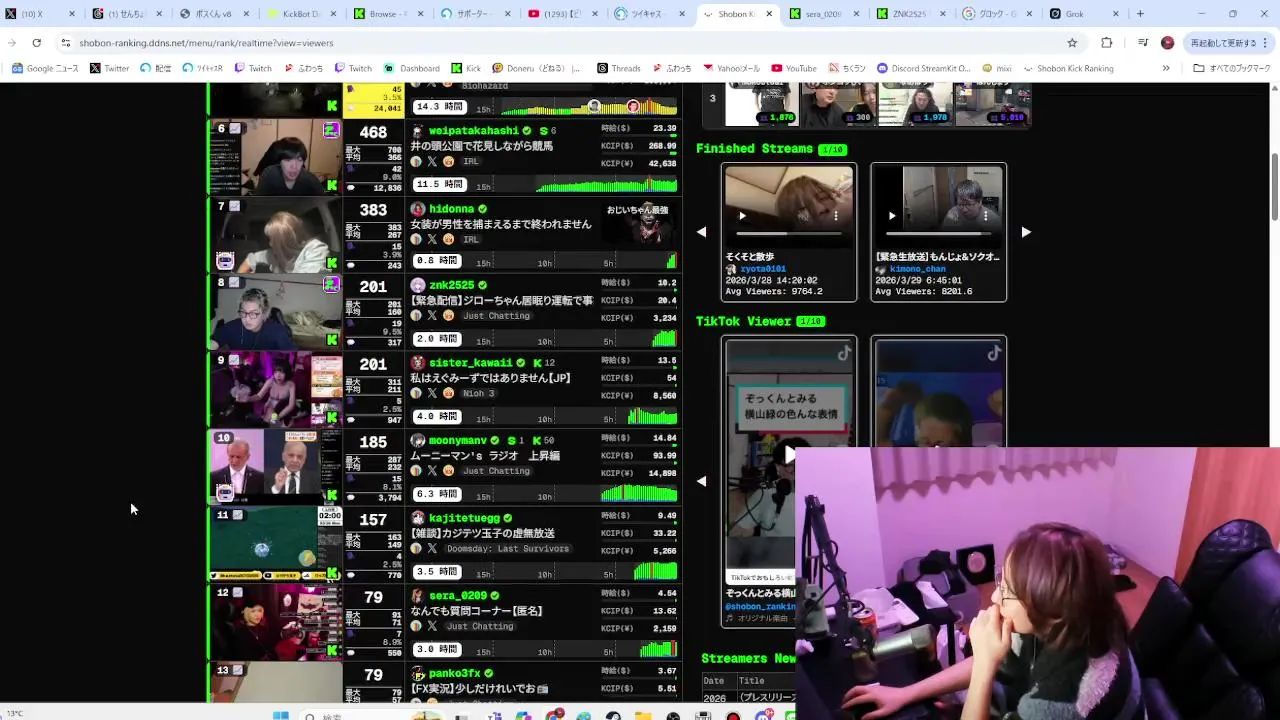The width and height of the screenshot is (1280, 720).
Task: Click the Just Chatting tag in znk2525's row
Action: pos(496,316)
